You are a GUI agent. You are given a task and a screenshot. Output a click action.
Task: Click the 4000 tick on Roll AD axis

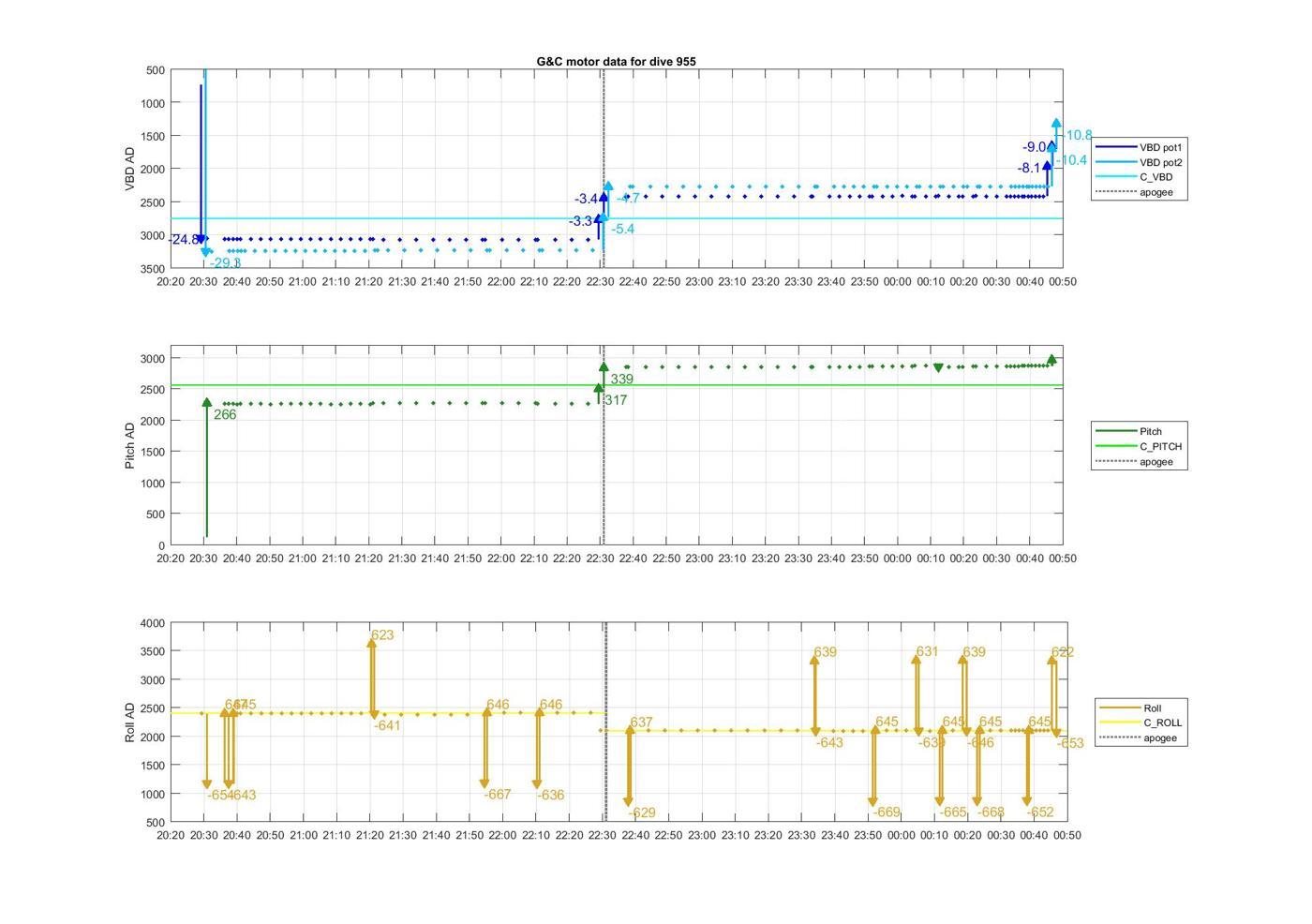pos(154,623)
